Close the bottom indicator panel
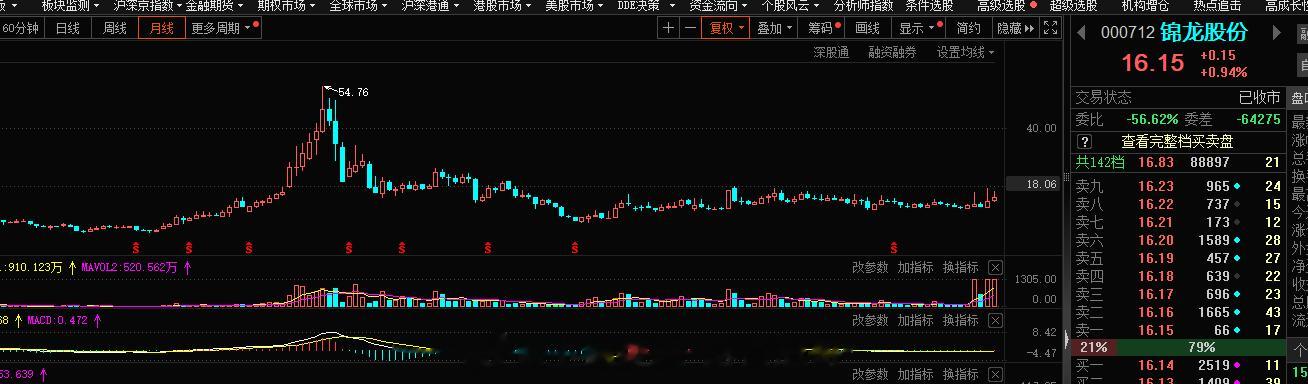 pyautogui.click(x=995, y=375)
